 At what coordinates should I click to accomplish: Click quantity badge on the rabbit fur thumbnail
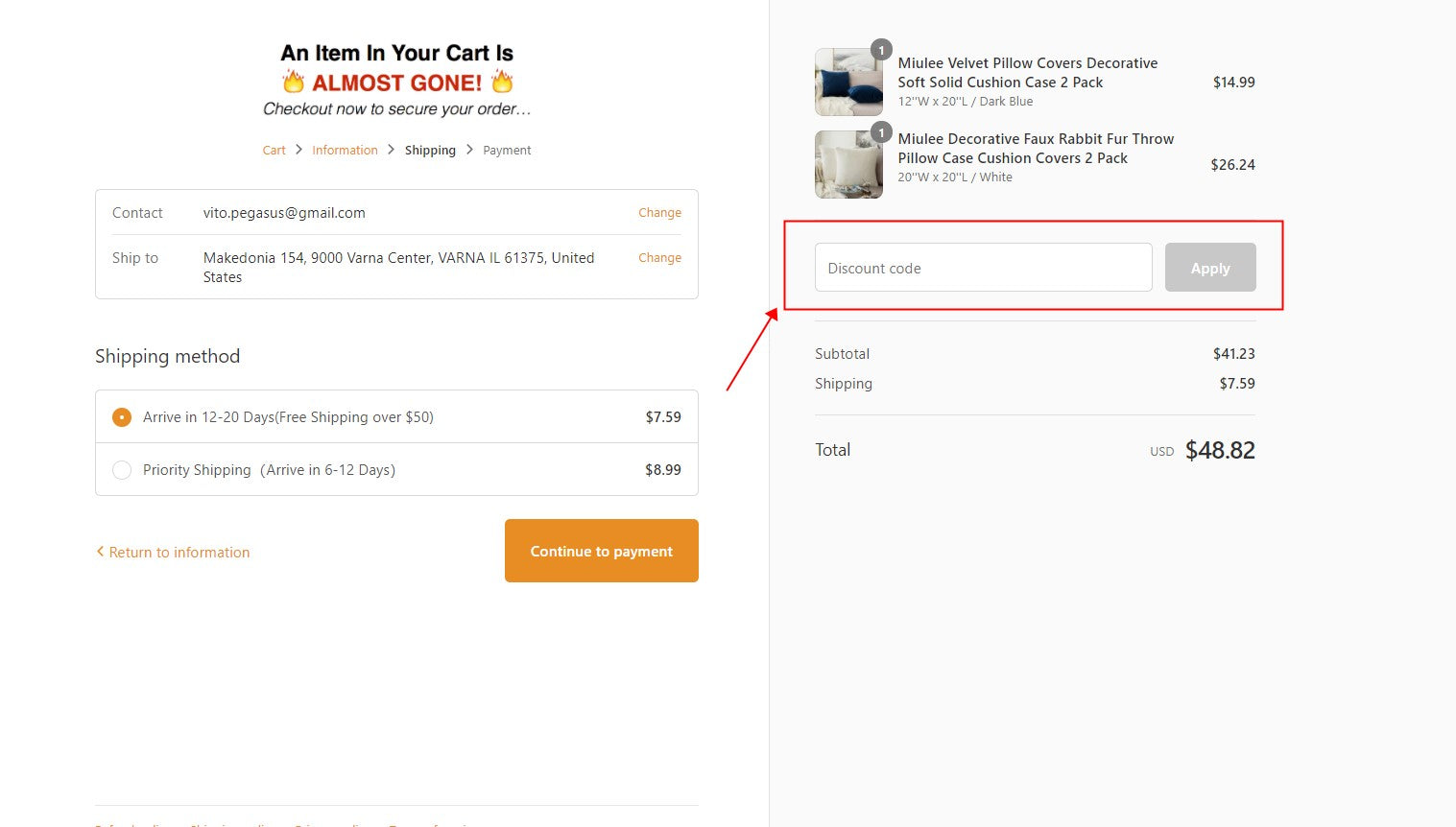click(x=881, y=132)
